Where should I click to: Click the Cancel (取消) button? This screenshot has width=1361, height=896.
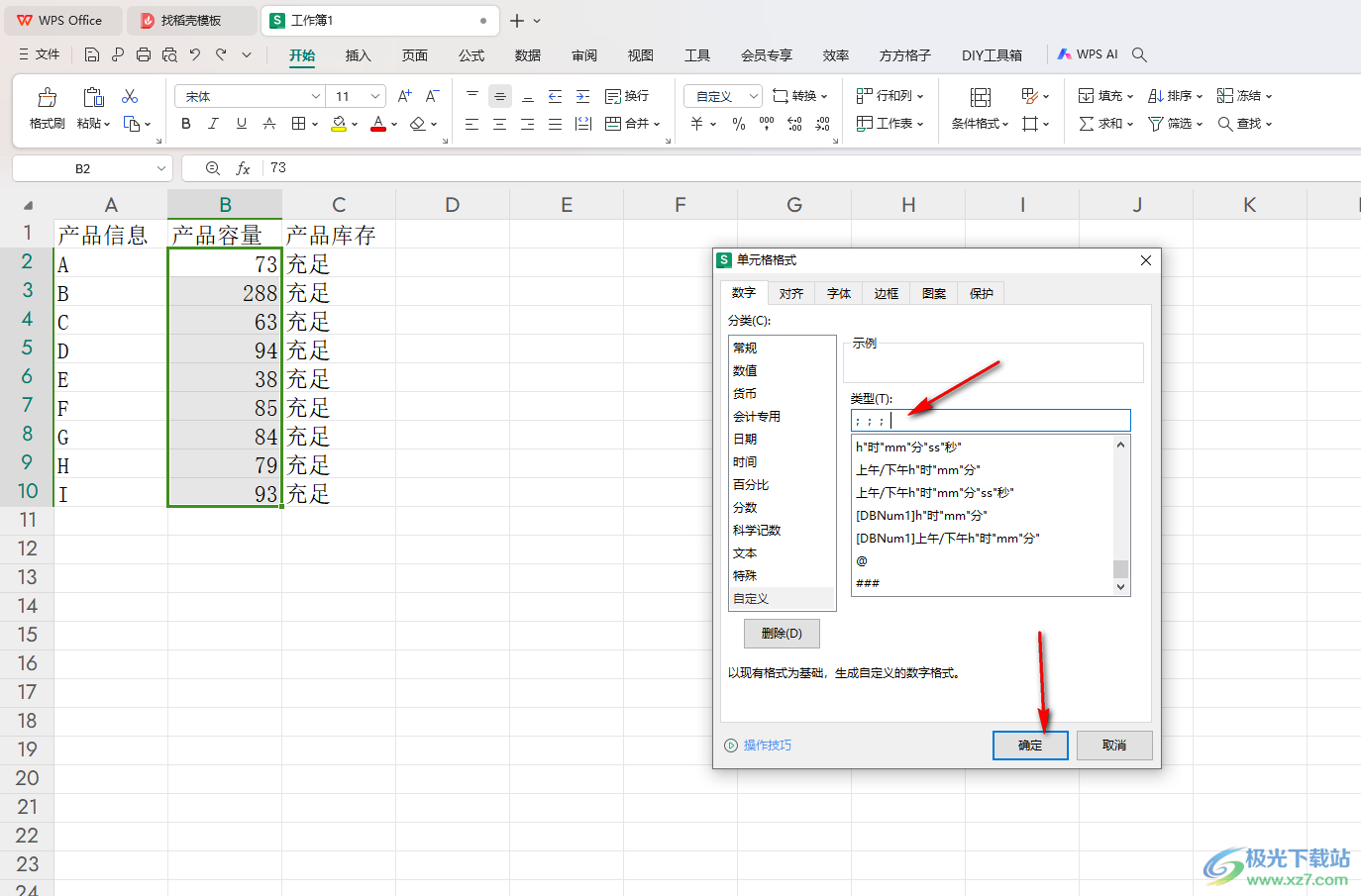point(1114,746)
